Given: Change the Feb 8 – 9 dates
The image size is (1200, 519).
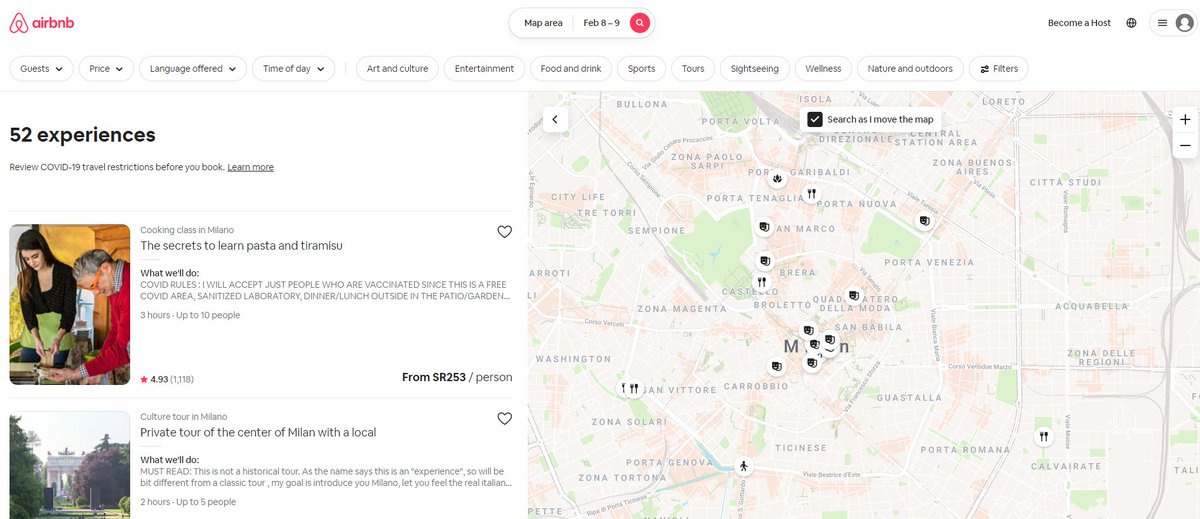Looking at the screenshot, I should (x=601, y=23).
